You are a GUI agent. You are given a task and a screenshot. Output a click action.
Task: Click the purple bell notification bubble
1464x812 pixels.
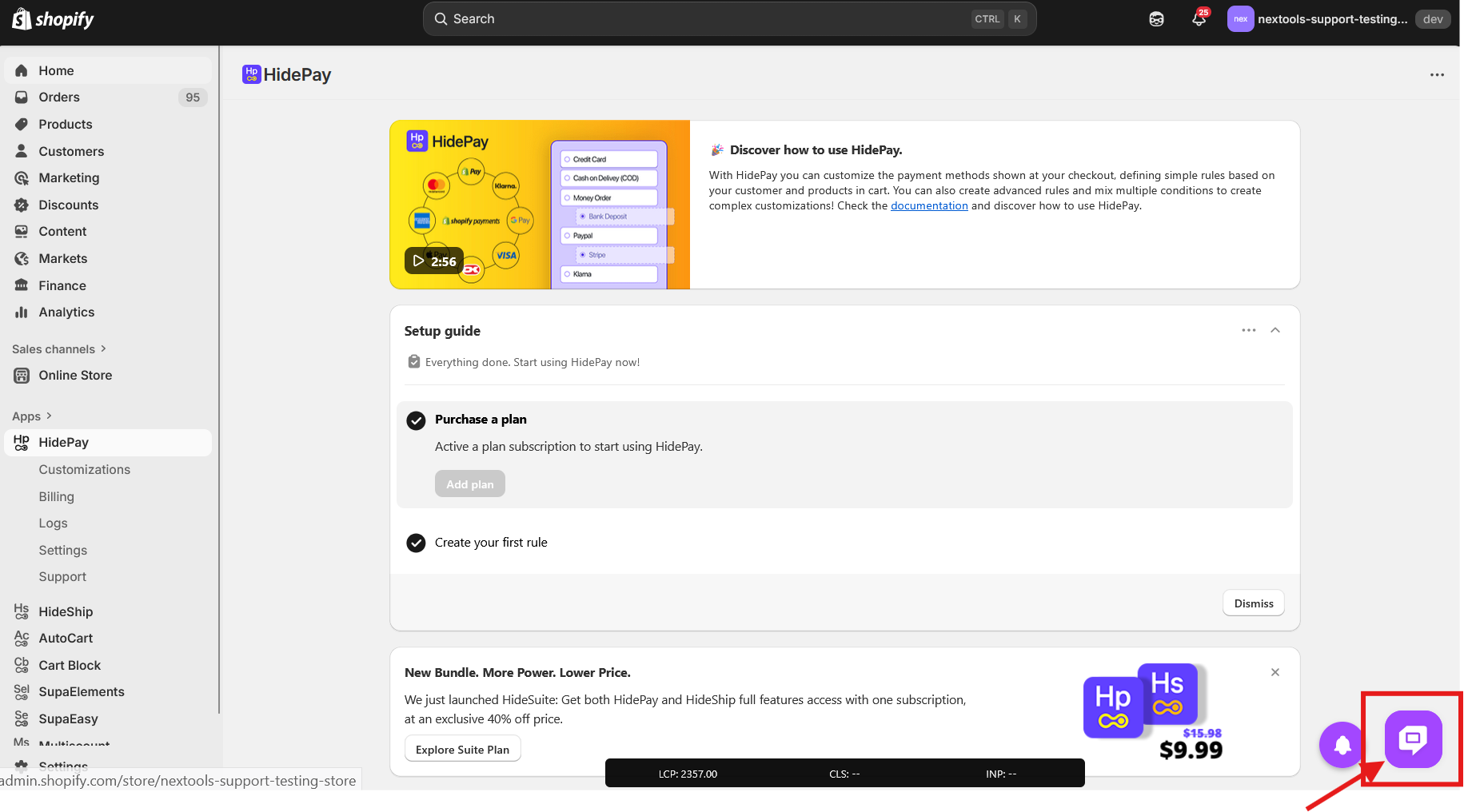tap(1342, 745)
